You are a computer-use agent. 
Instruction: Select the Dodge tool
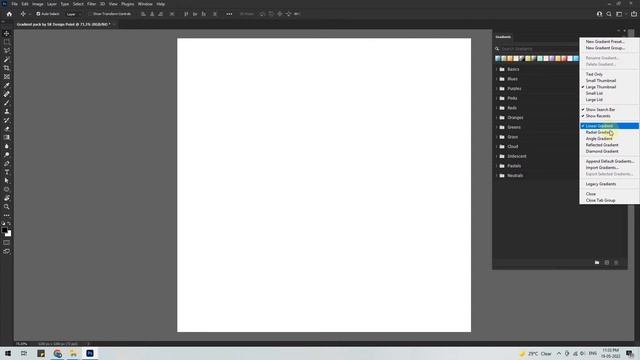(x=7, y=155)
